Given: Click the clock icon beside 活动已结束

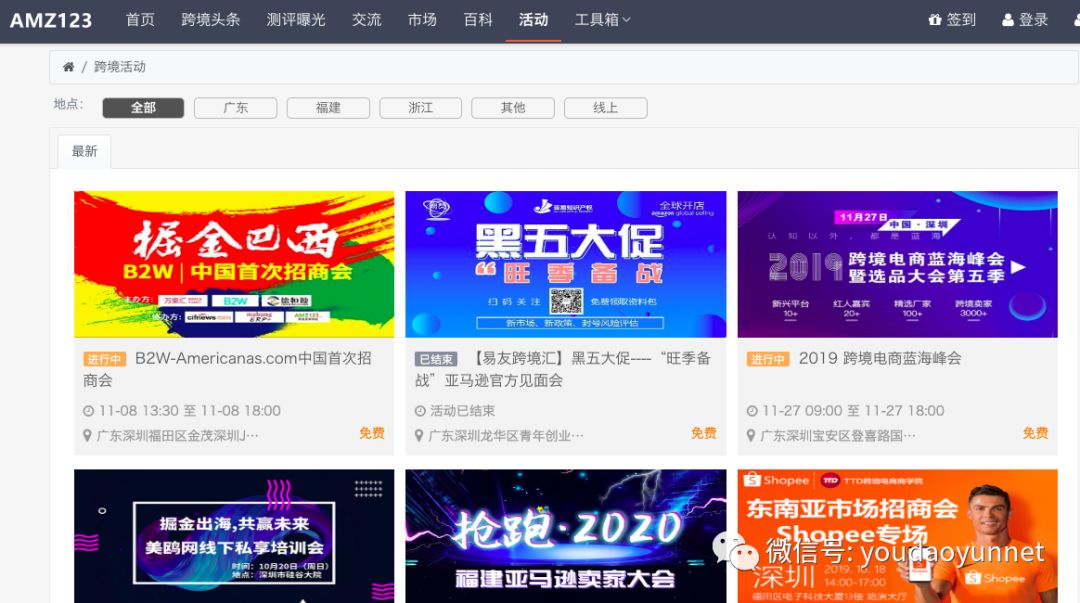Looking at the screenshot, I should tap(420, 411).
